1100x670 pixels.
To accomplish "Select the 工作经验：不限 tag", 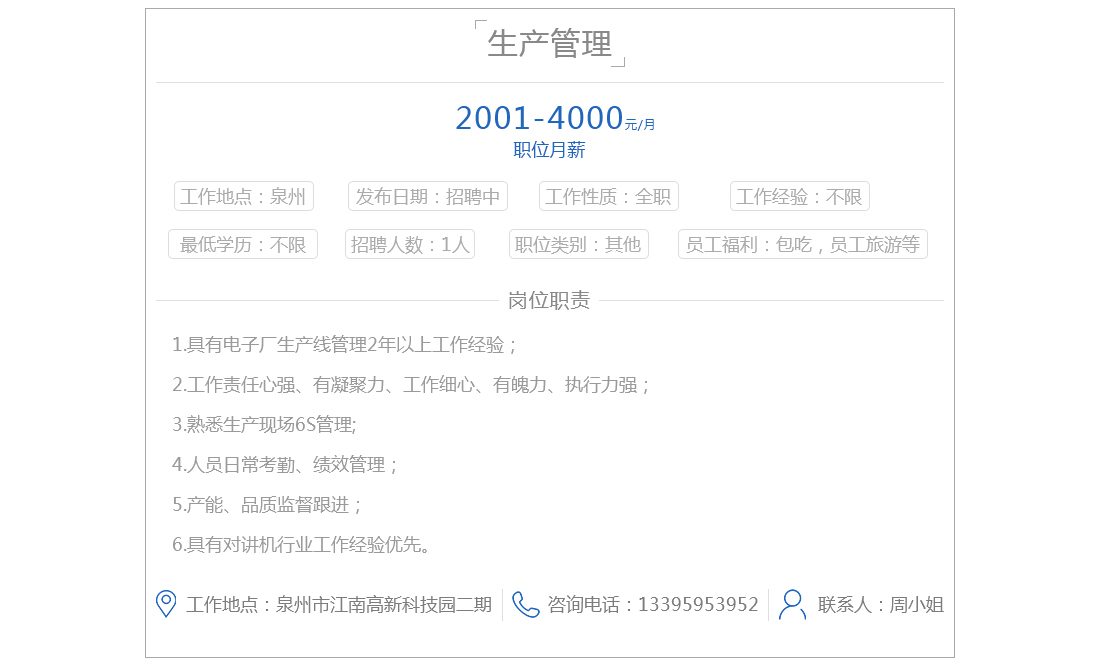I will (799, 196).
